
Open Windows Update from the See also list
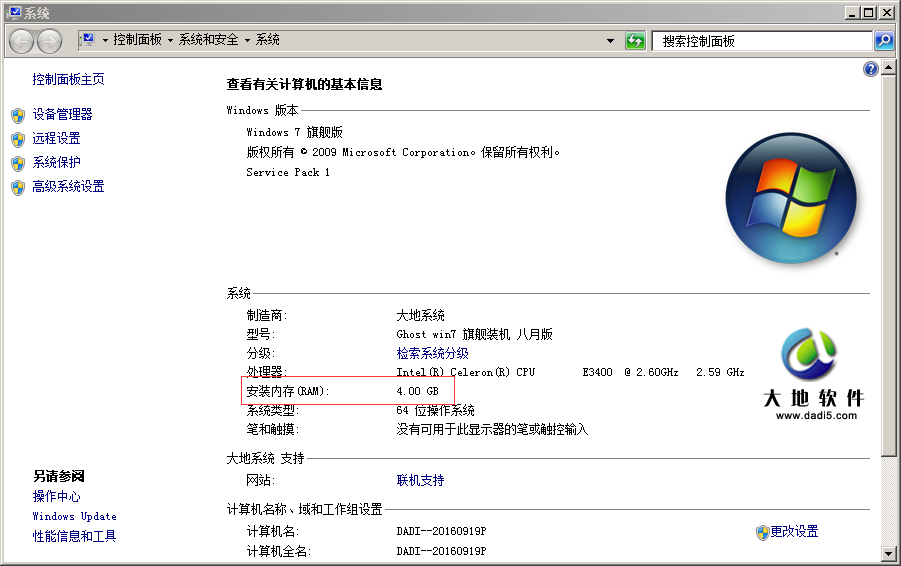[x=74, y=517]
